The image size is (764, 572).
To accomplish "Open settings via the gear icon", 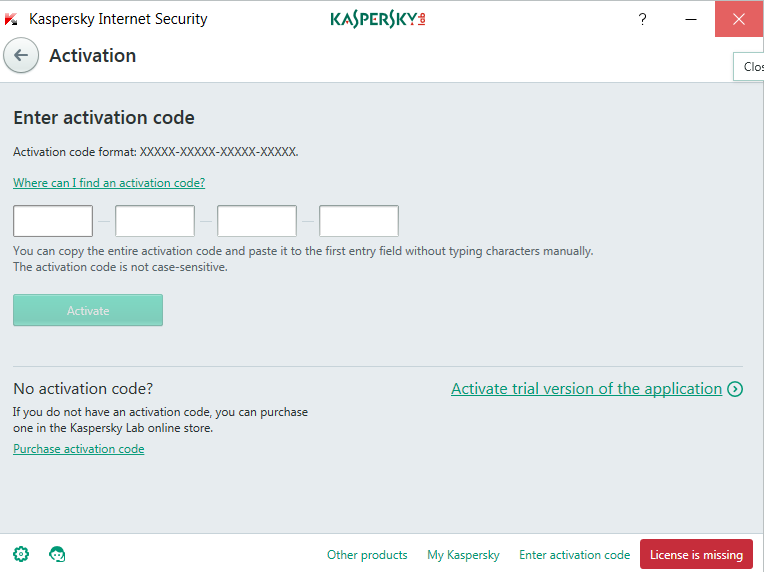I will coord(21,554).
